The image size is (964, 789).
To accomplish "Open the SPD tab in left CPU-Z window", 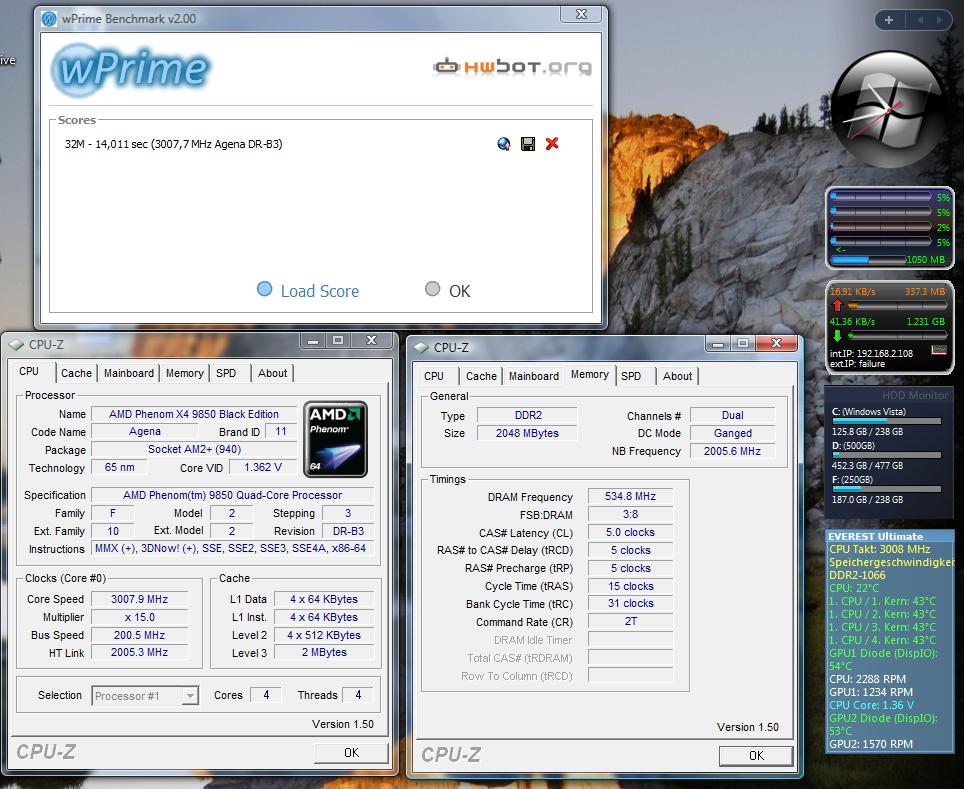I will 226,373.
